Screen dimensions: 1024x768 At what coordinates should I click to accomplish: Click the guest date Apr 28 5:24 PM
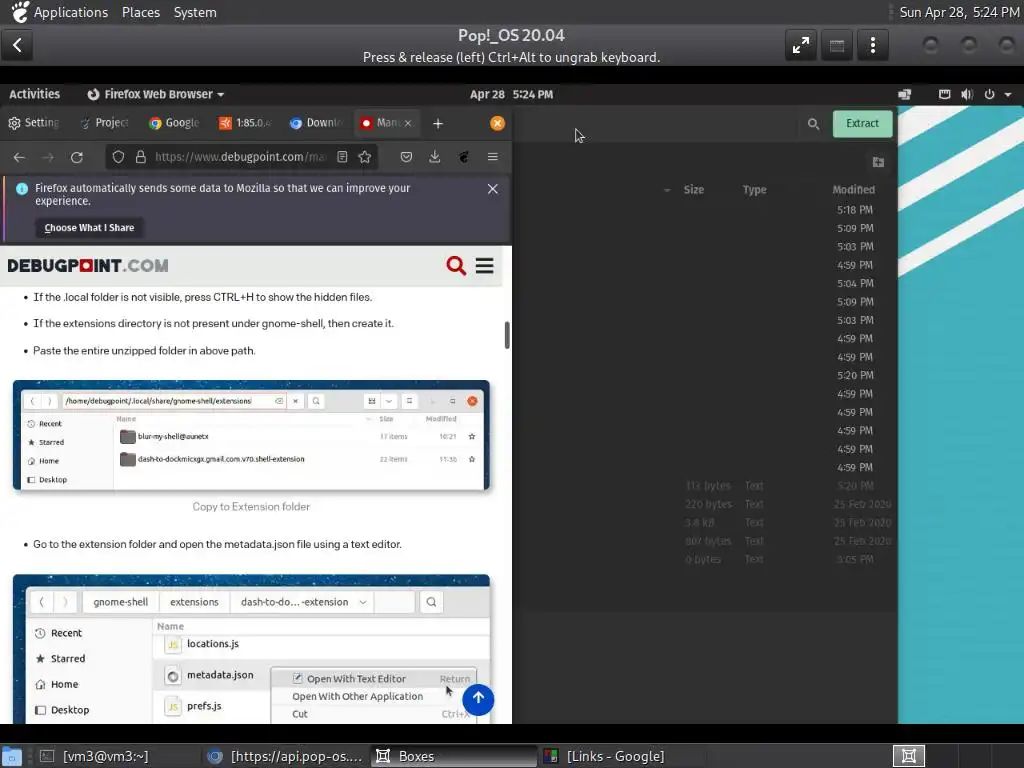[x=511, y=94]
